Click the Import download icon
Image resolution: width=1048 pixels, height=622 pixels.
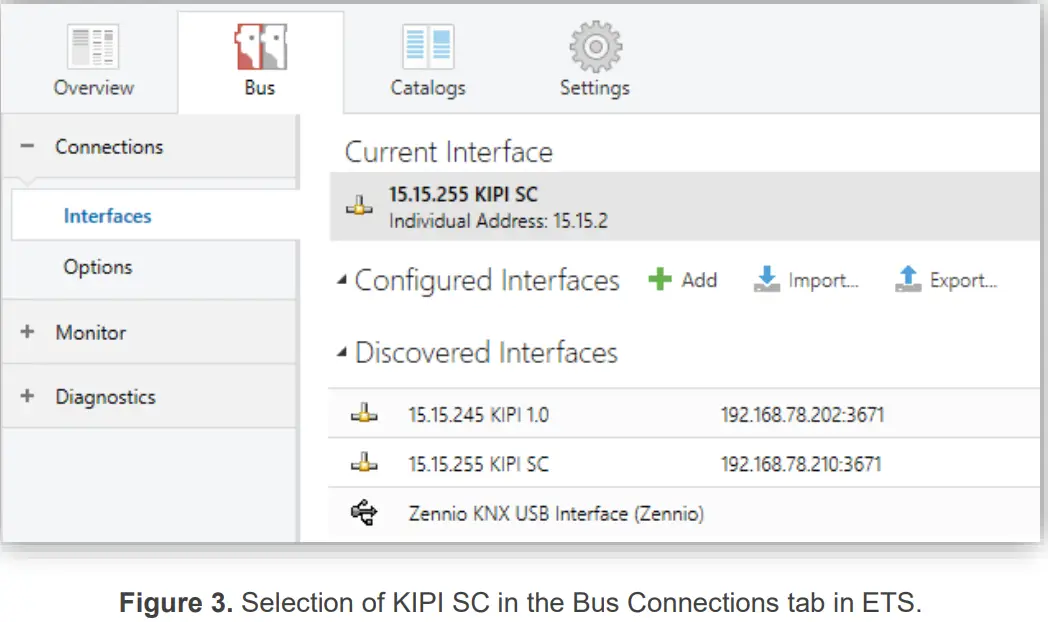point(765,282)
